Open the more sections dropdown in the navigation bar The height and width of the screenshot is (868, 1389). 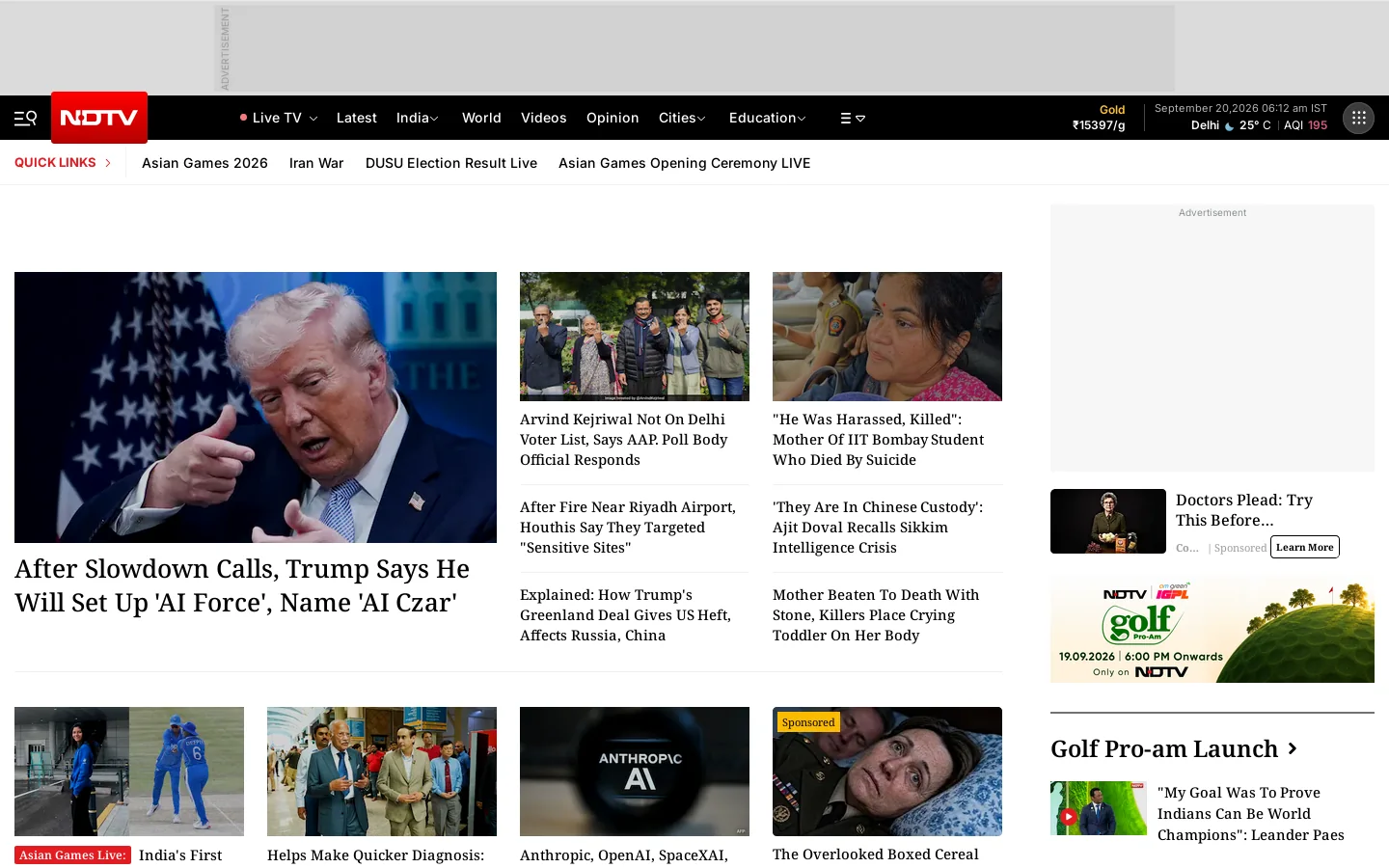pos(853,118)
